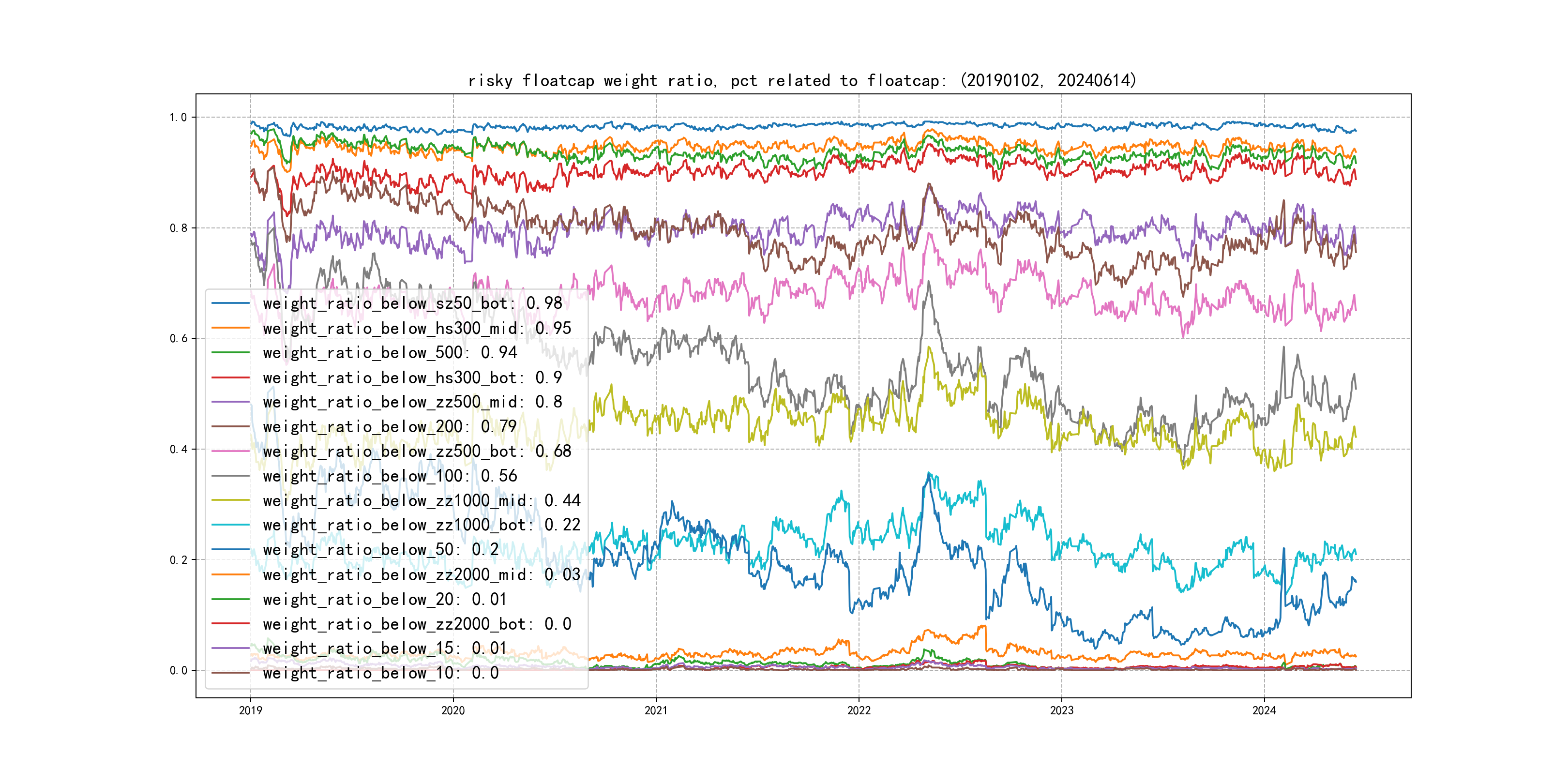The width and height of the screenshot is (1568, 784).
Task: Click the weight_ratio_below_hs300_mid legend label
Action: point(417,328)
